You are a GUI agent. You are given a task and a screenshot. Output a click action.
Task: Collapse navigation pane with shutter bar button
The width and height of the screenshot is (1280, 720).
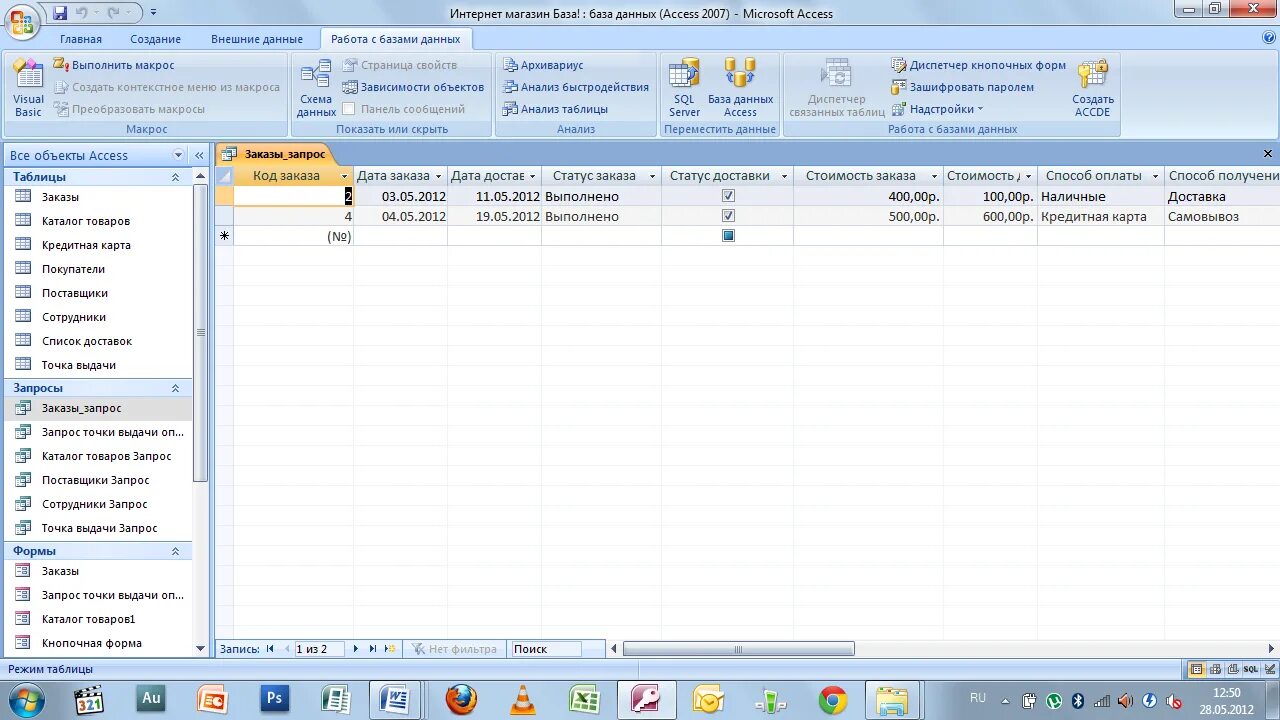(199, 155)
